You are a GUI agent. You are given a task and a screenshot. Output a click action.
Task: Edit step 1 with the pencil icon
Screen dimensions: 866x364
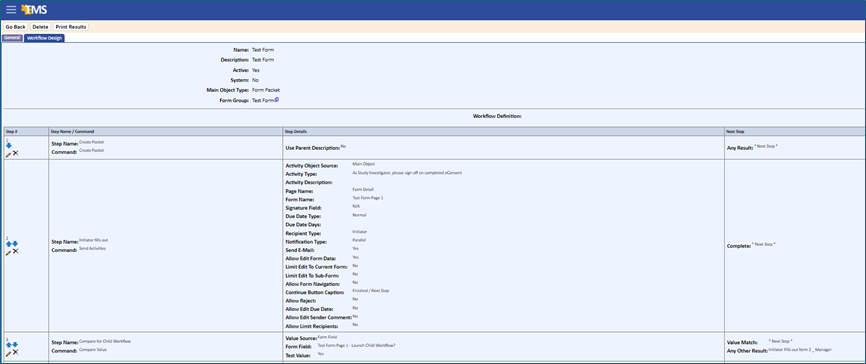coord(8,154)
